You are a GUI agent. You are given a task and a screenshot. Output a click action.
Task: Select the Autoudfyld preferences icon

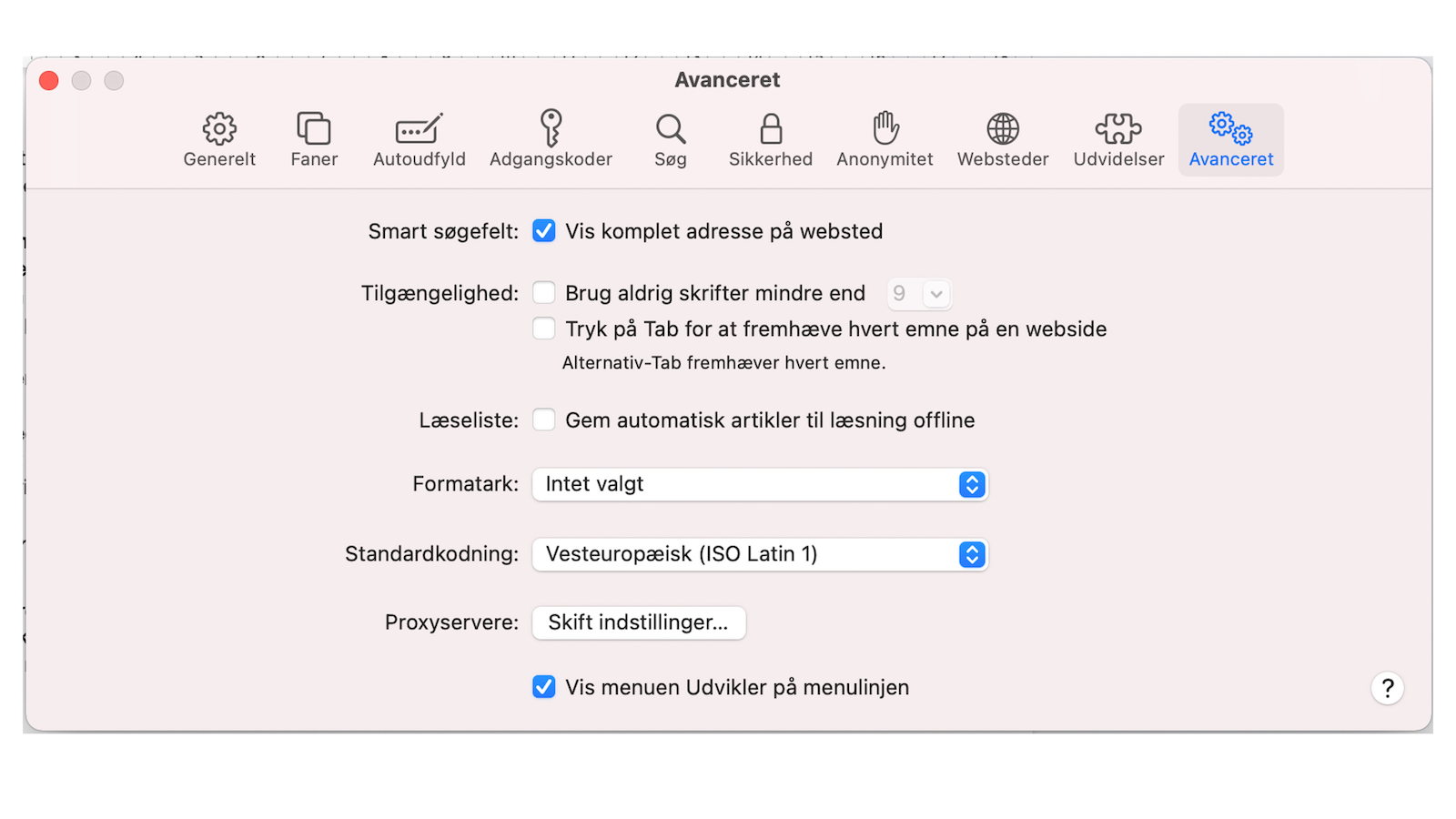click(419, 138)
